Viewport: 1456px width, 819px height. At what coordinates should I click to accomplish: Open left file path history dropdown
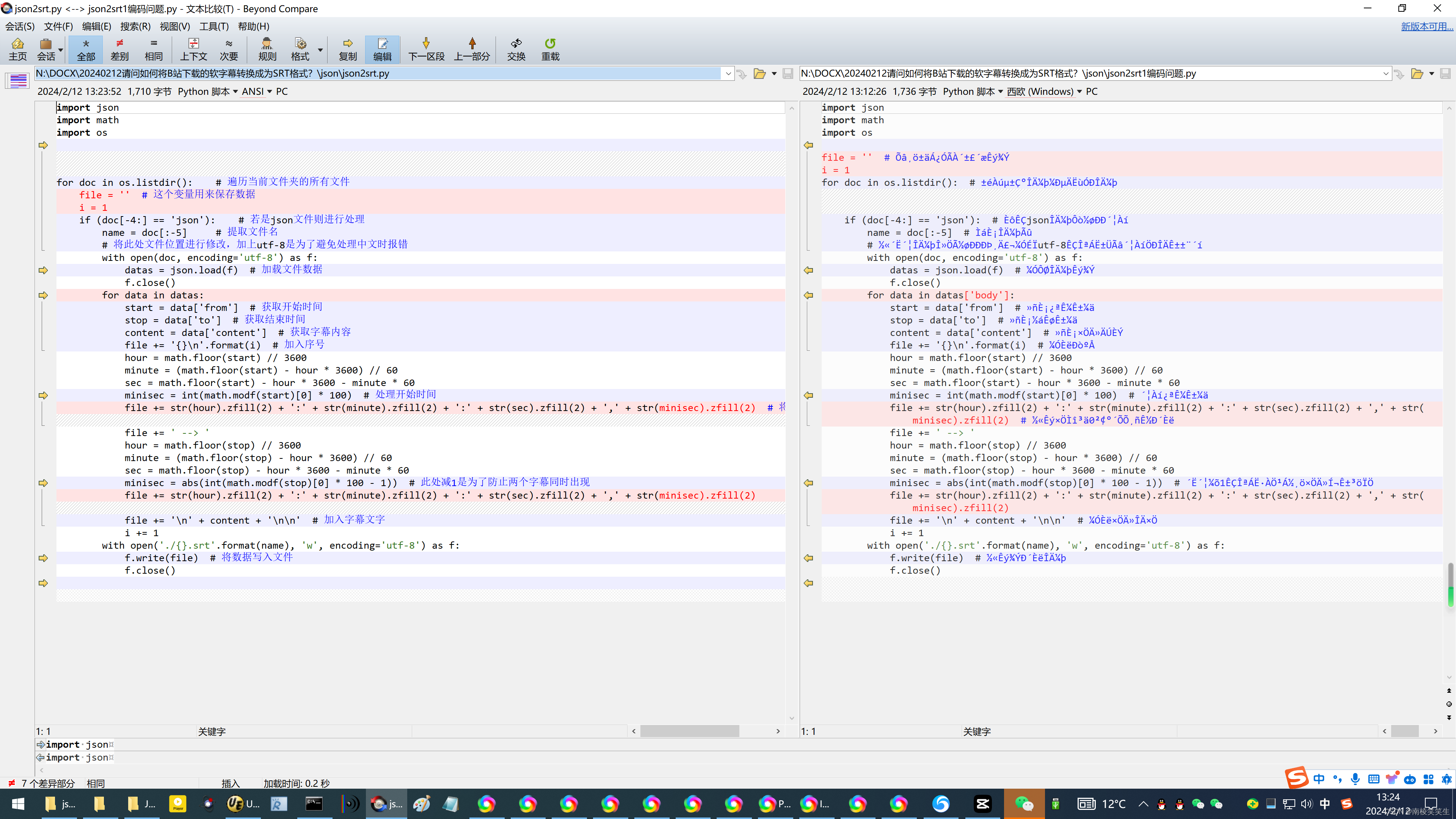728,74
